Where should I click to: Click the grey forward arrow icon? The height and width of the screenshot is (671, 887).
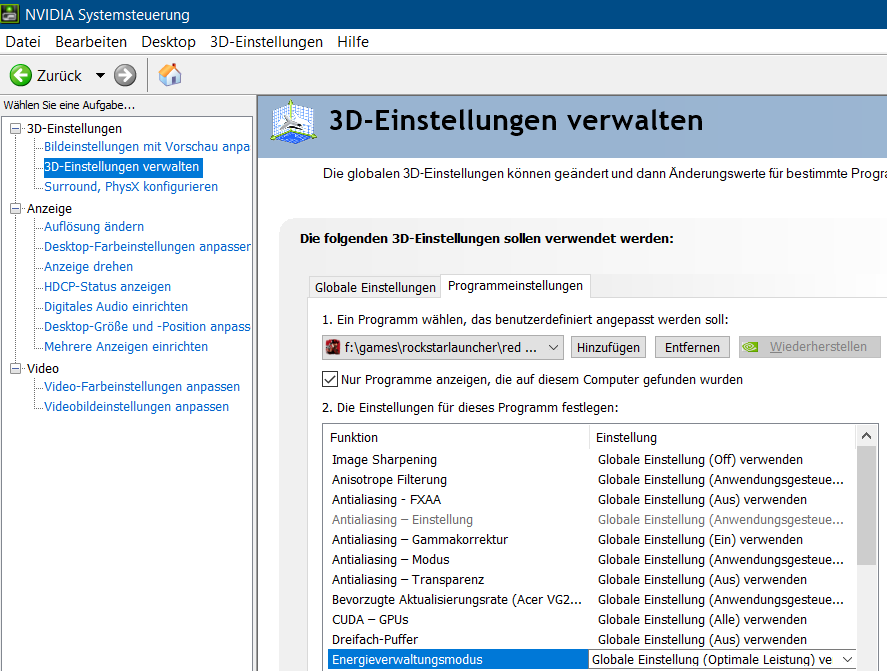point(125,75)
